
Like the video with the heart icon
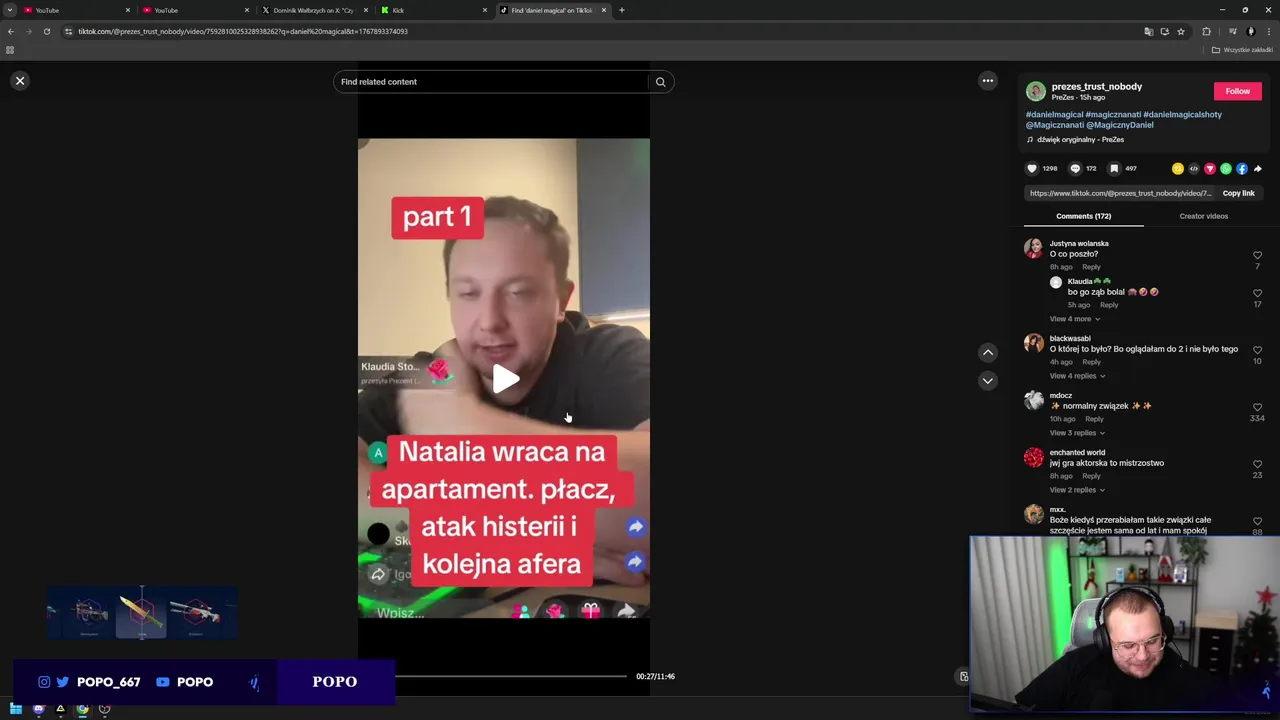point(1033,169)
